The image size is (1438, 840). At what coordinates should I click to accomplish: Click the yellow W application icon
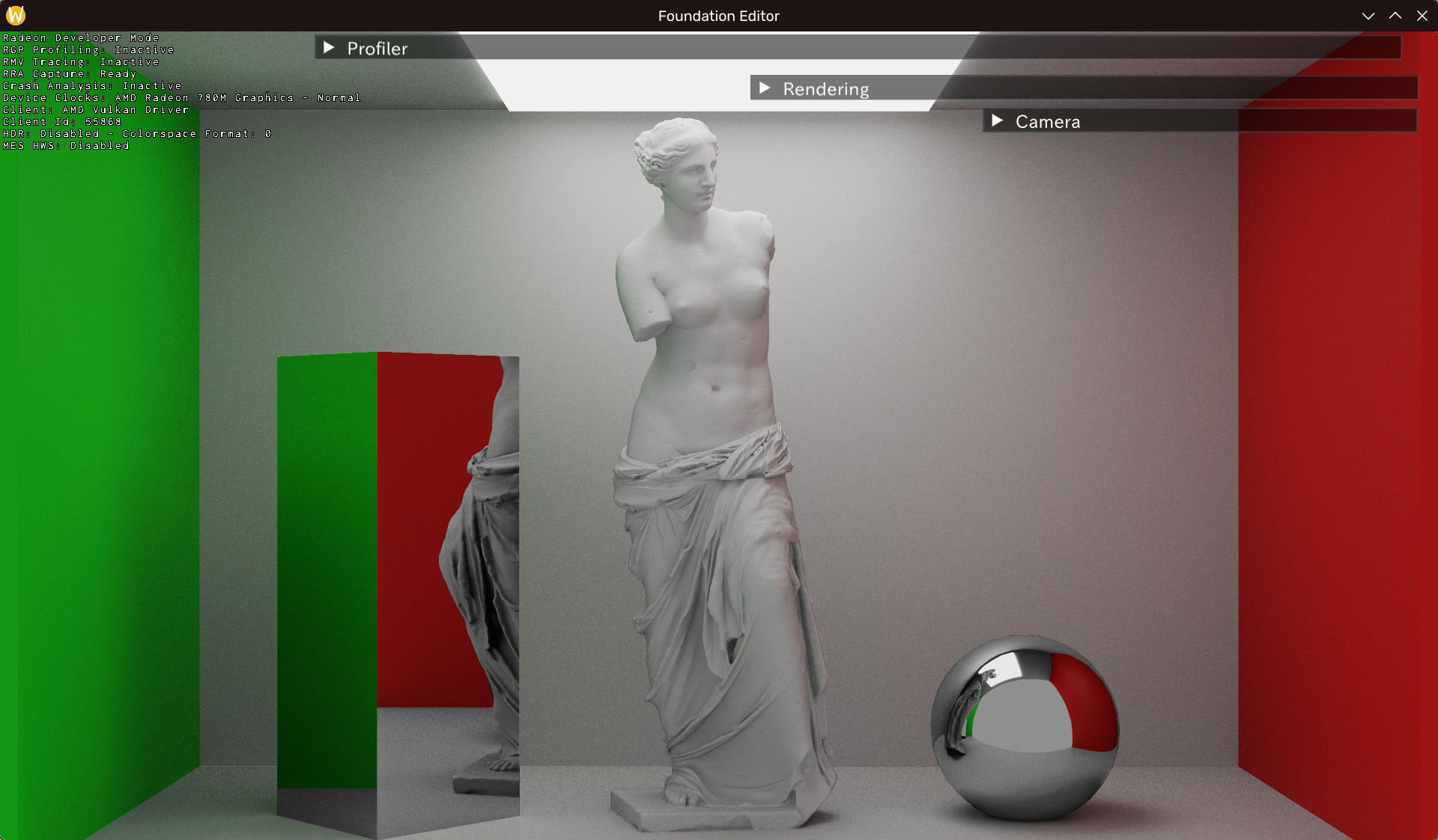16,15
